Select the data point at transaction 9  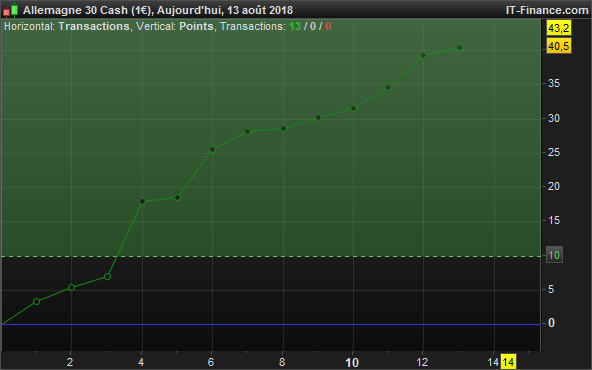click(318, 117)
